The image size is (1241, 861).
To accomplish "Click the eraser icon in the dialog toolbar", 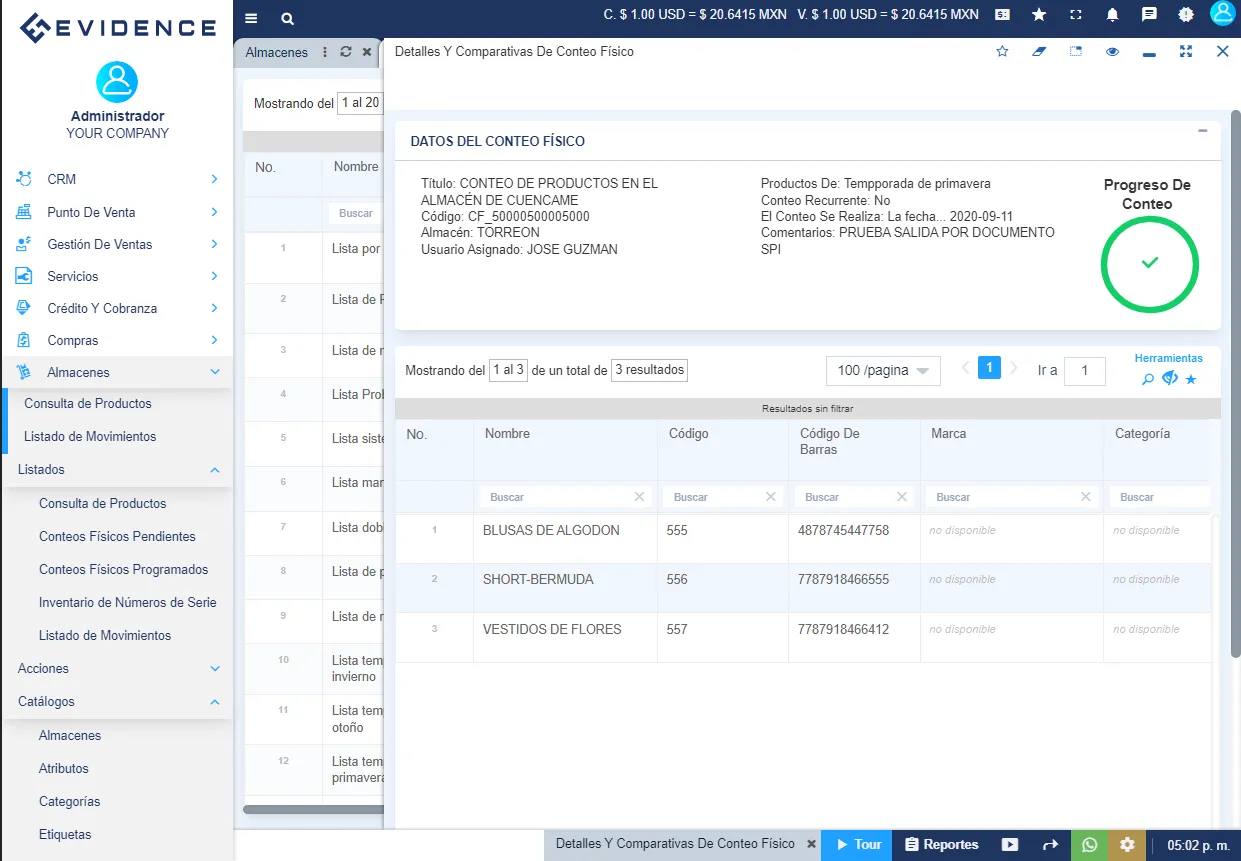I will pos(1038,51).
